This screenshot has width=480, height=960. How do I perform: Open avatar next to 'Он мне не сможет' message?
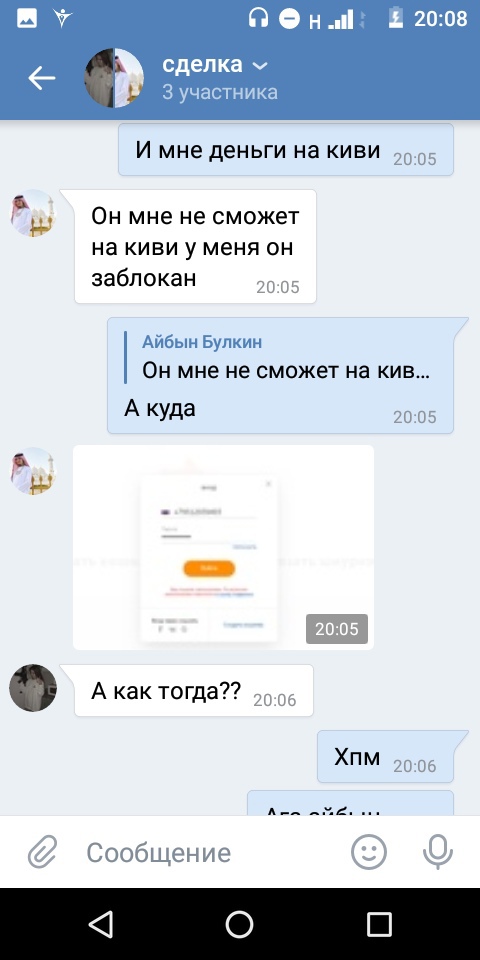click(32, 213)
